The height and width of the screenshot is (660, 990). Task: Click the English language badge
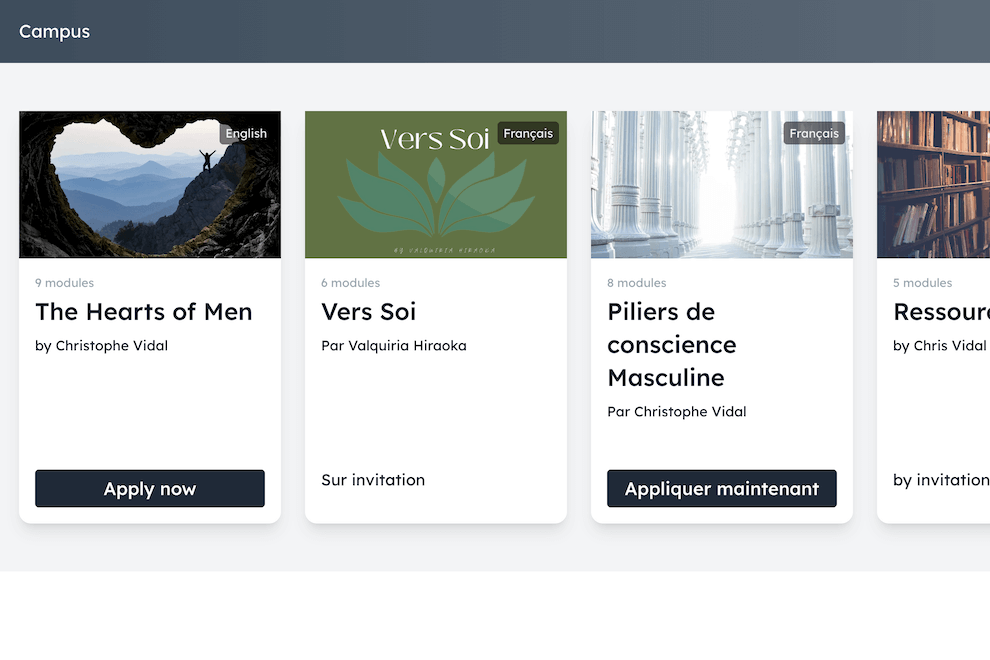pyautogui.click(x=246, y=133)
